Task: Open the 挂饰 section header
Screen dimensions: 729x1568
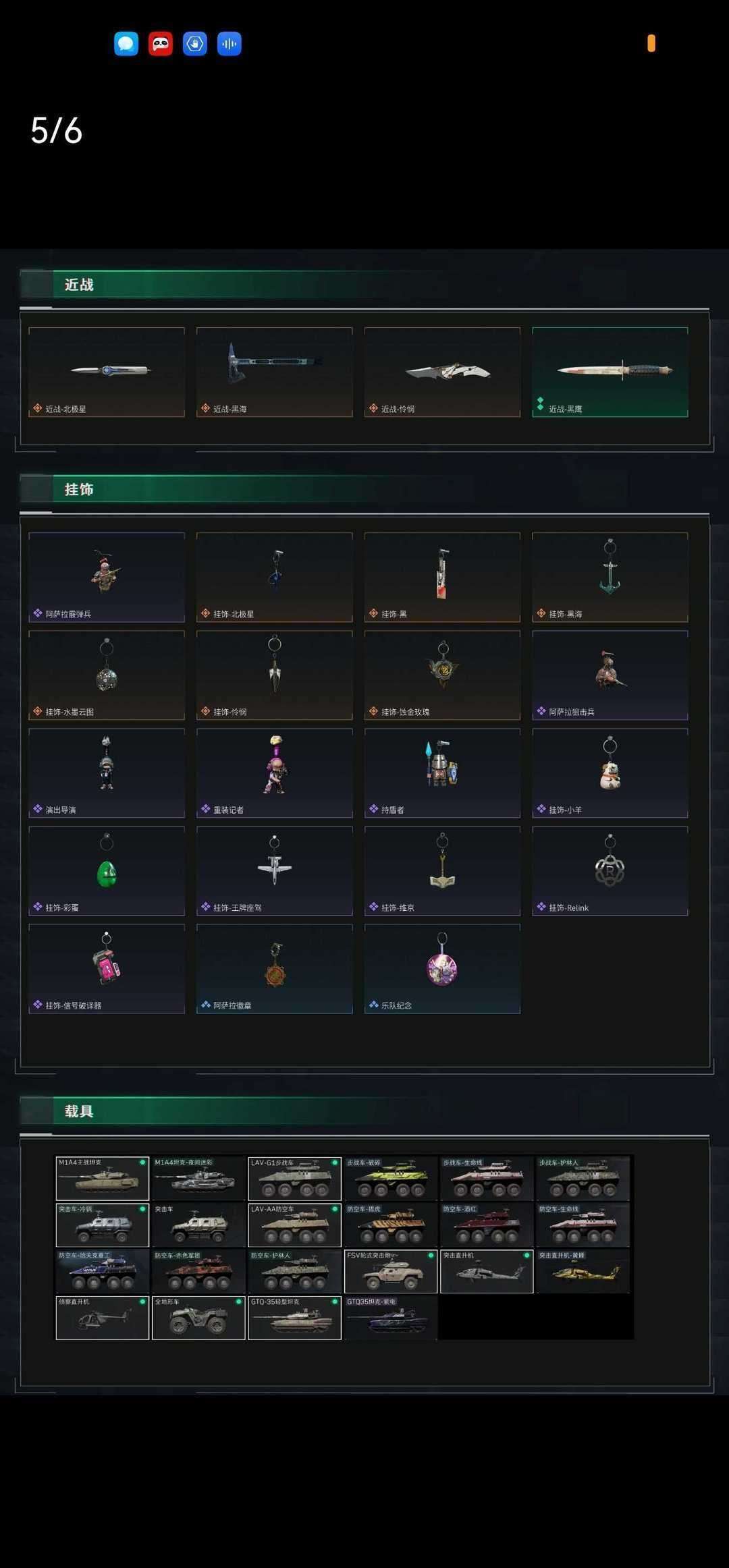Action: point(79,489)
